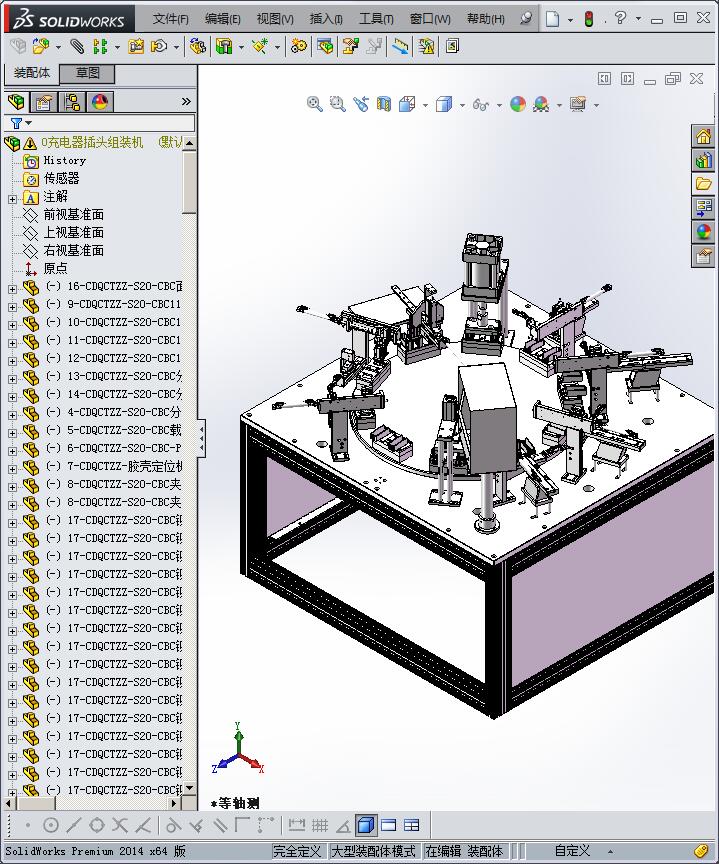Switch to the 装配体 tab
Viewport: 719px width, 864px height.
pos(32,73)
